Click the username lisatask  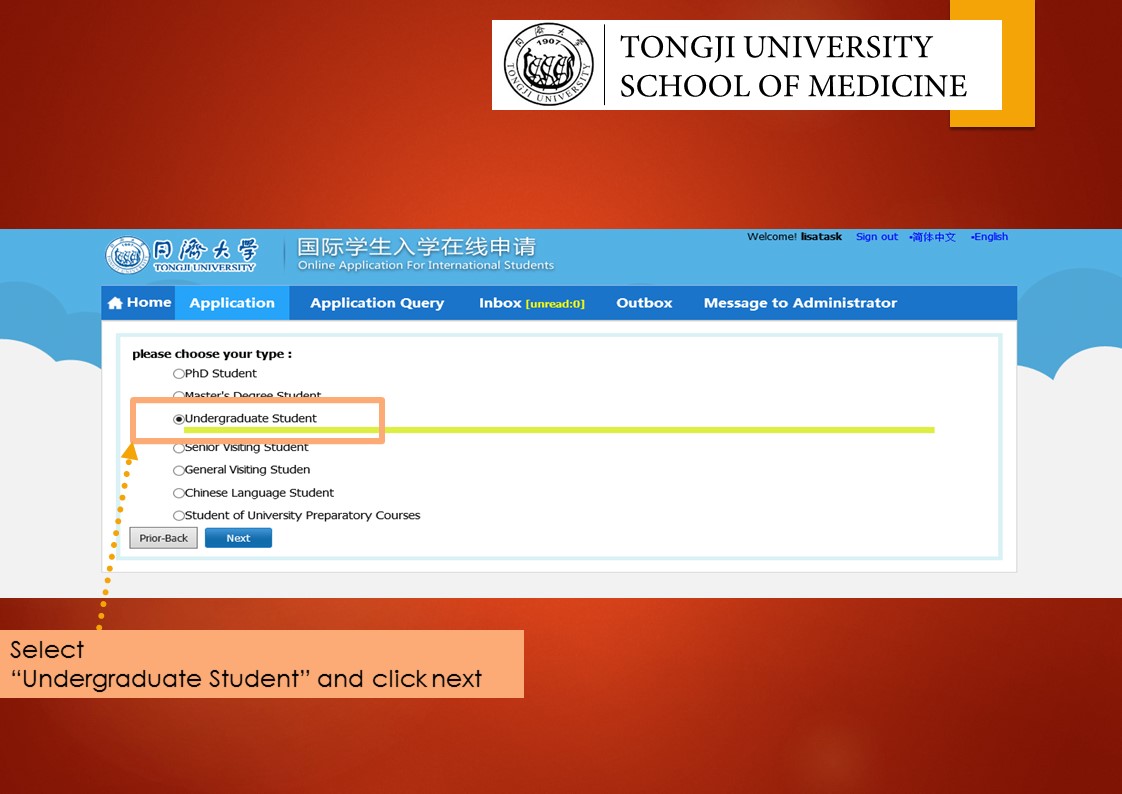click(x=821, y=237)
